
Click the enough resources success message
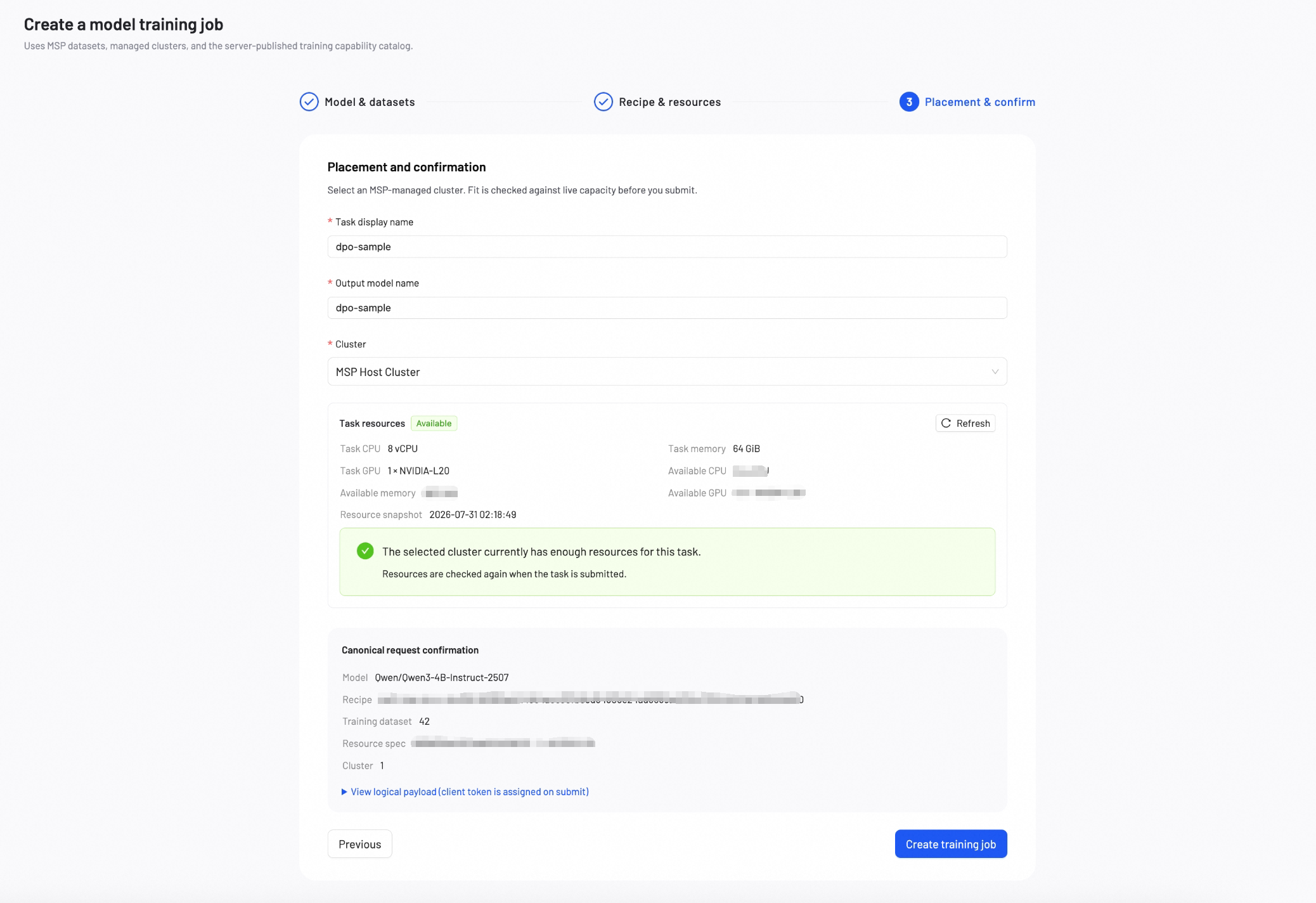541,552
